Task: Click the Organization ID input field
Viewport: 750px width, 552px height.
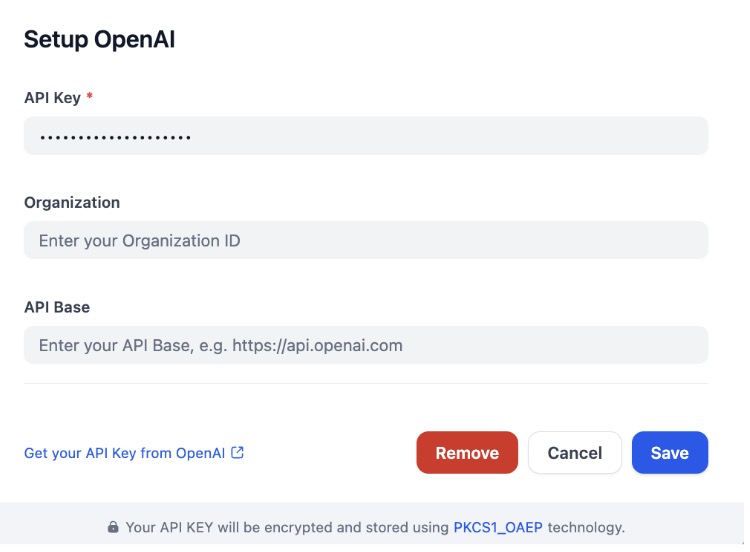Action: point(366,241)
